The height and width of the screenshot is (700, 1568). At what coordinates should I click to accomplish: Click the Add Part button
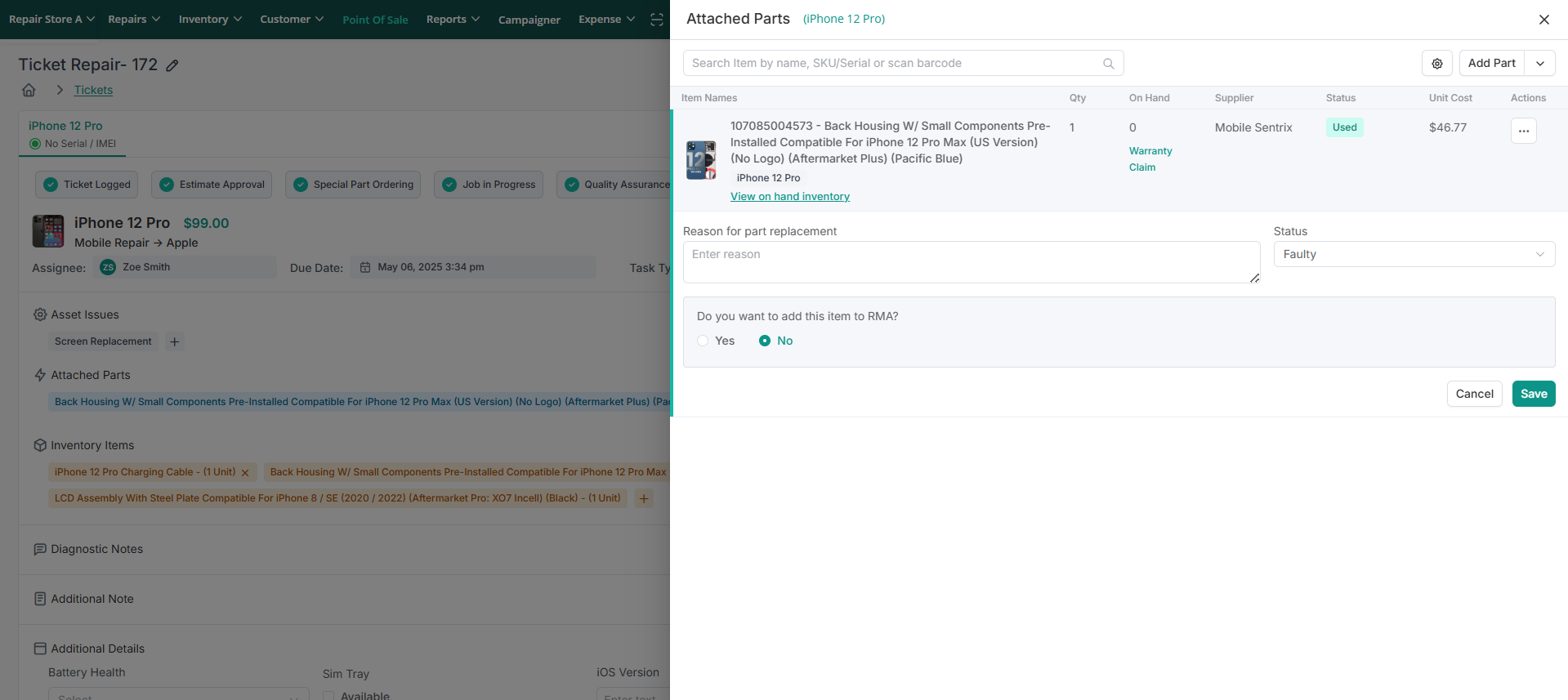click(1491, 63)
